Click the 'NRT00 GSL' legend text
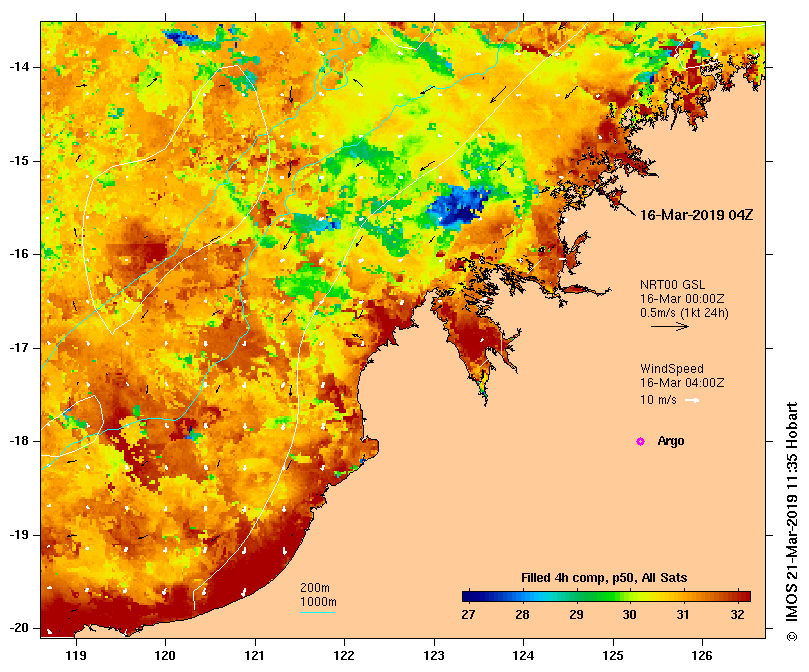Viewport: 809px width, 672px height. click(x=672, y=285)
